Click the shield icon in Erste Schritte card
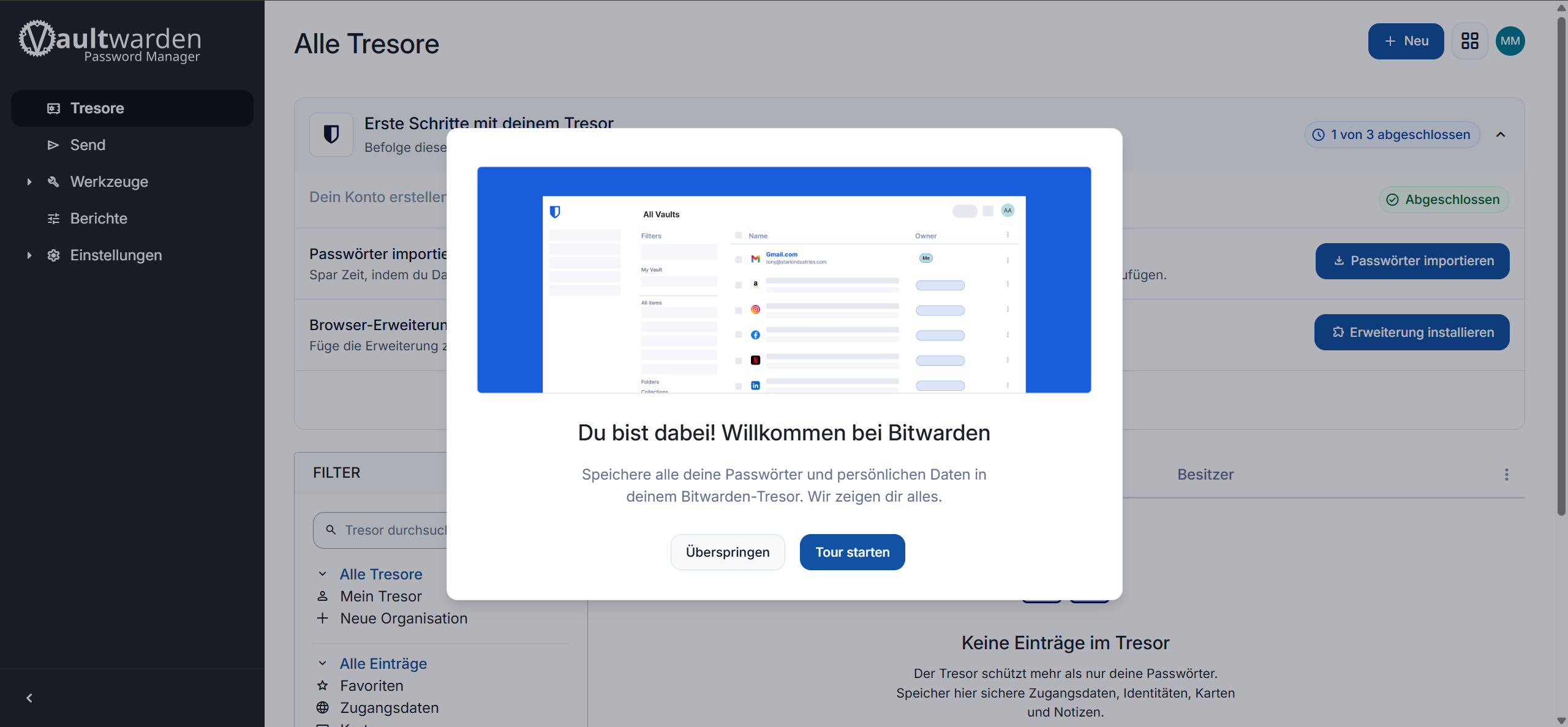The image size is (1568, 727). coord(331,135)
